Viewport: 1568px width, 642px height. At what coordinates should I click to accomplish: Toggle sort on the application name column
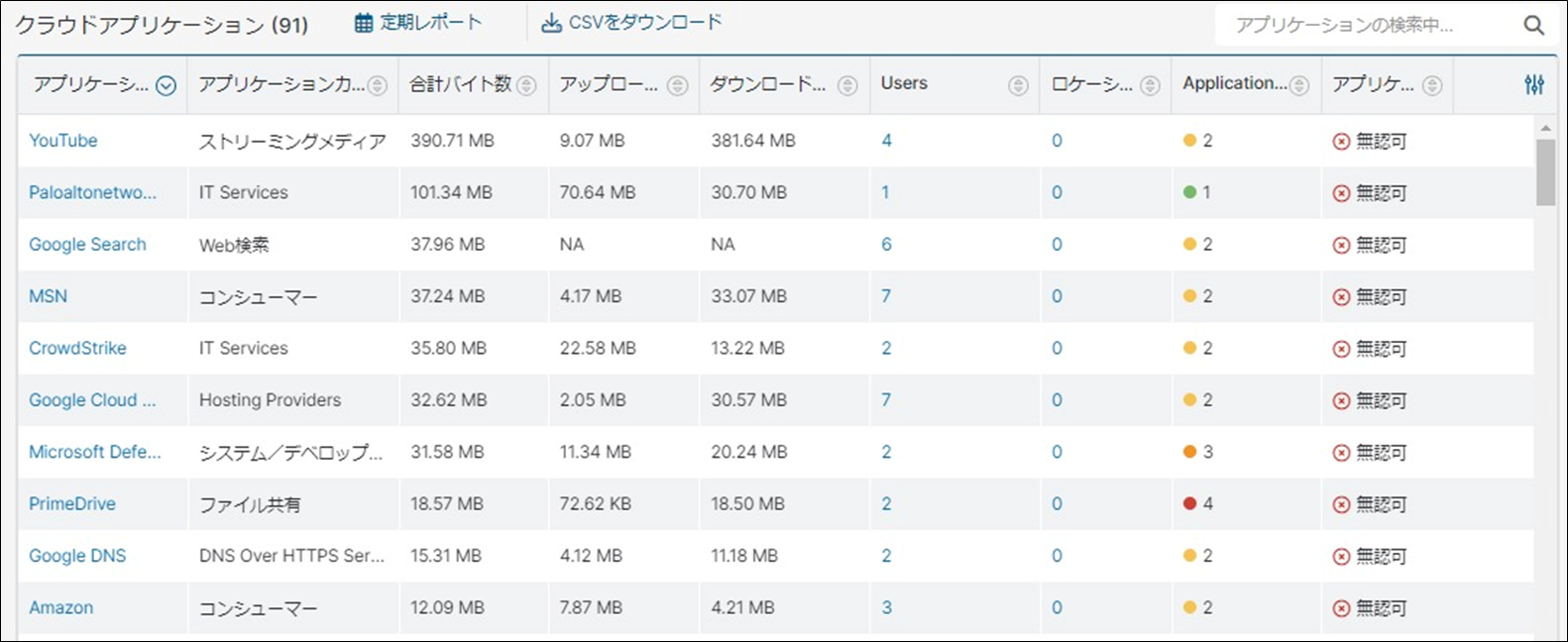click(x=167, y=86)
